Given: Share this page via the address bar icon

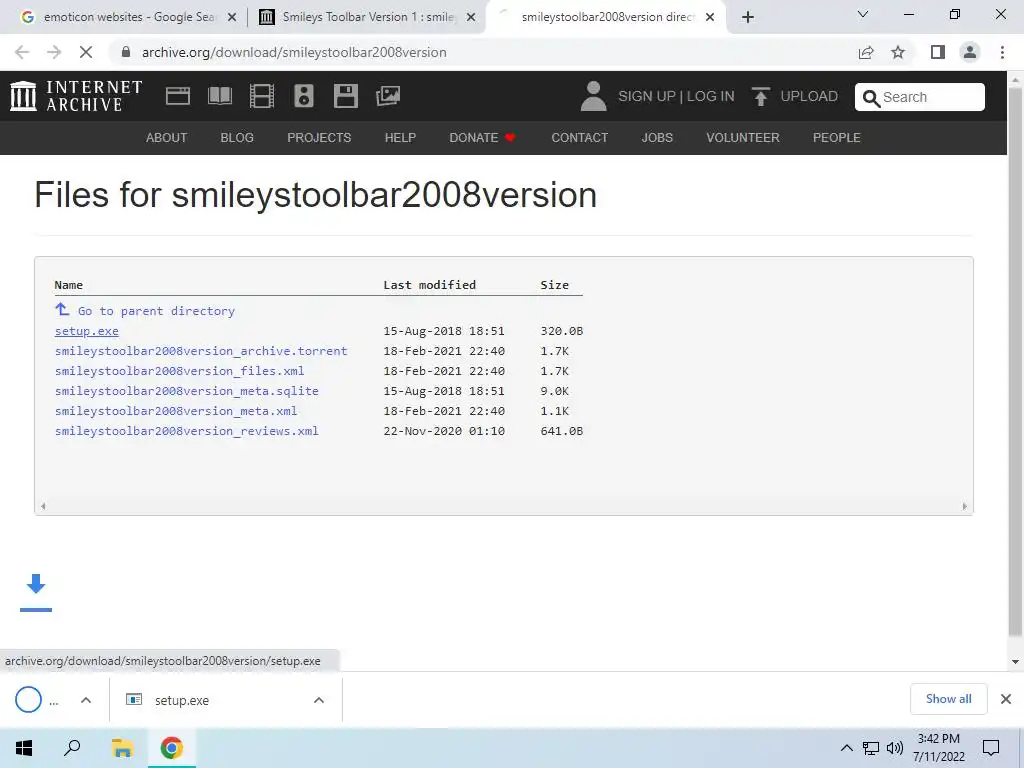Looking at the screenshot, I should [x=866, y=52].
